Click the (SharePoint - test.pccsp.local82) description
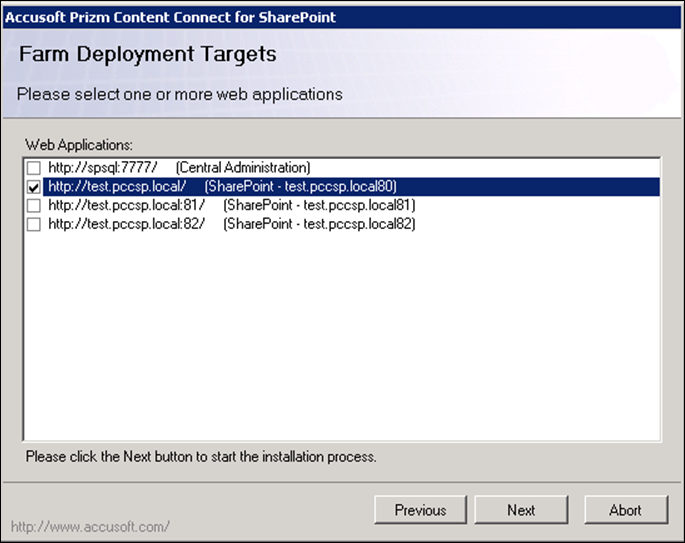The width and height of the screenshot is (685, 543). (319, 225)
